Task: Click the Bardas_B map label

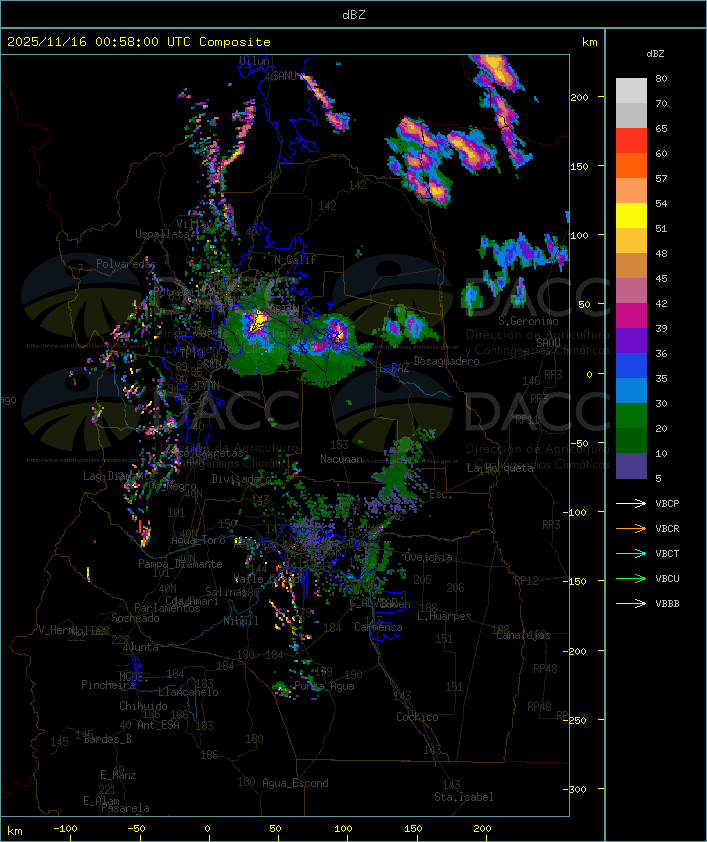Action: [x=107, y=739]
